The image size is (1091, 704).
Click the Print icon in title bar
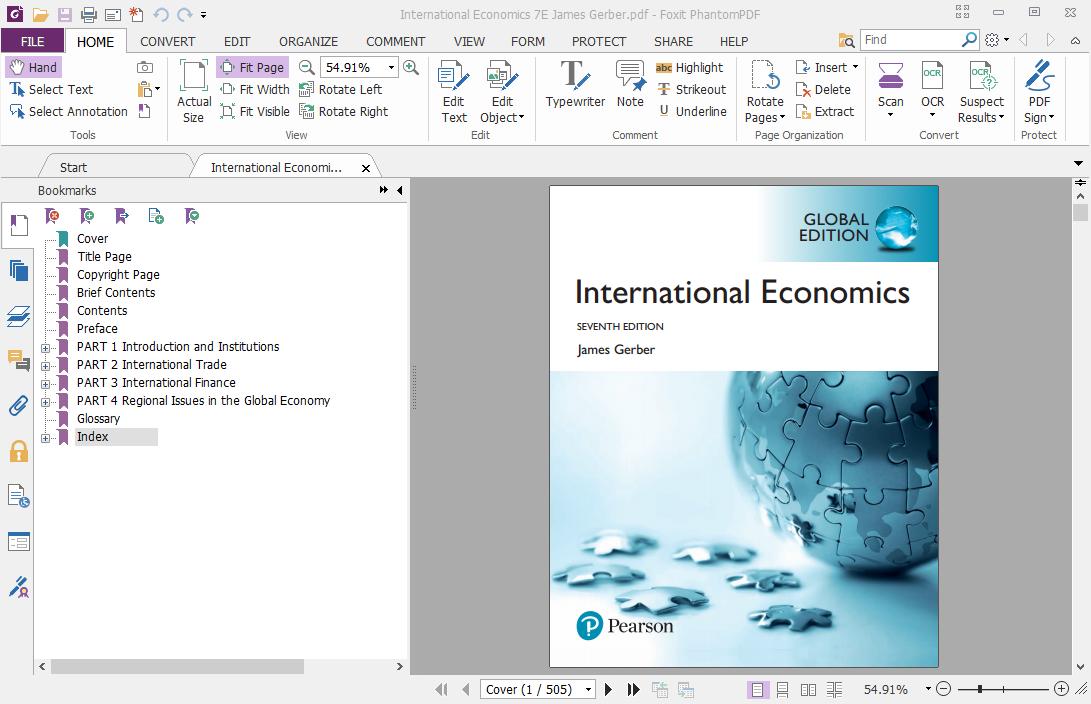point(88,14)
